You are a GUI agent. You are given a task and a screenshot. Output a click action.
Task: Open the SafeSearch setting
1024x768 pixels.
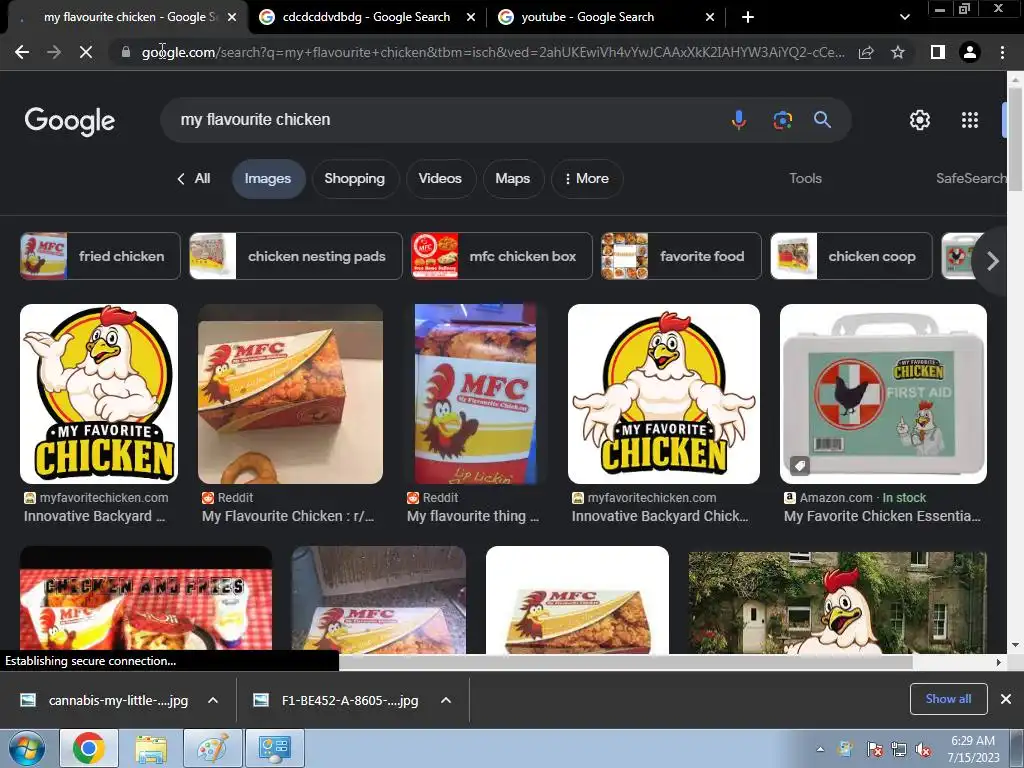pyautogui.click(x=970, y=178)
